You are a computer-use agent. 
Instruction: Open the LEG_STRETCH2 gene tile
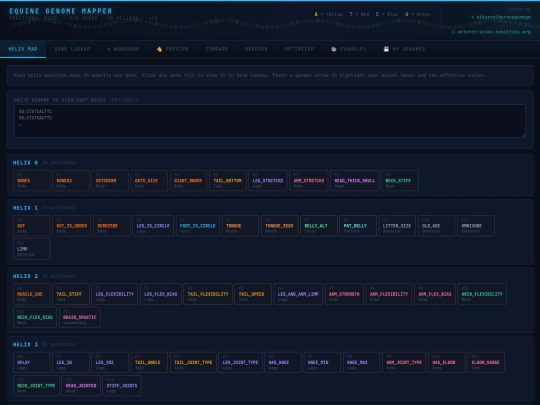point(268,180)
